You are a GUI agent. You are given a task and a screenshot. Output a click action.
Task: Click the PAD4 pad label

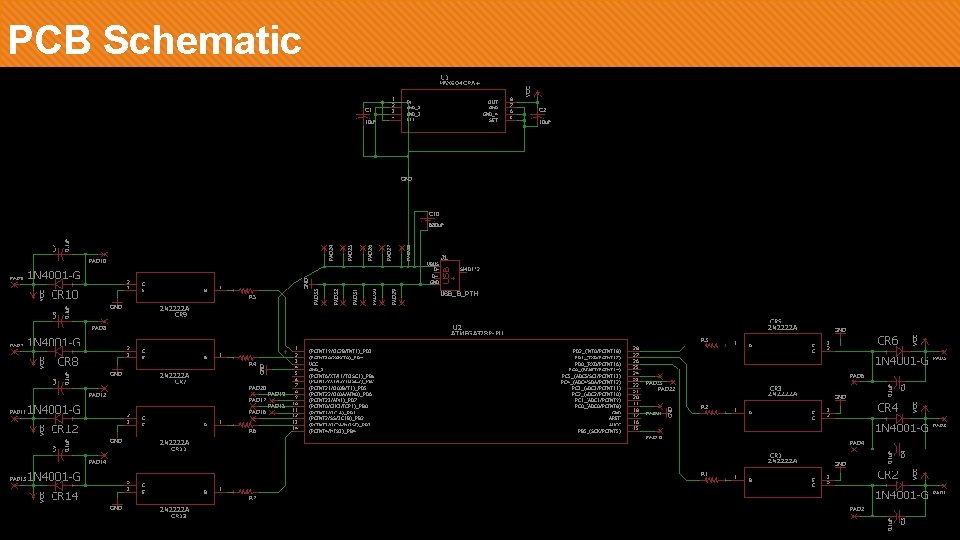click(857, 443)
